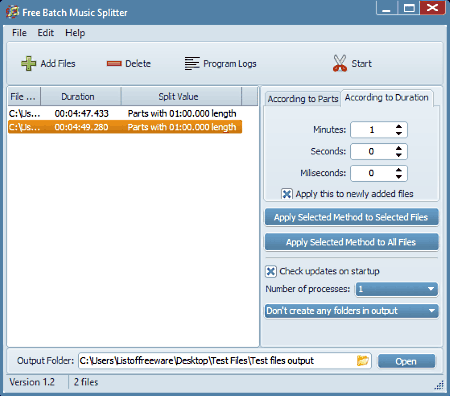The image size is (450, 396).
Task: Sort by the Duration column header
Action: coord(81,97)
